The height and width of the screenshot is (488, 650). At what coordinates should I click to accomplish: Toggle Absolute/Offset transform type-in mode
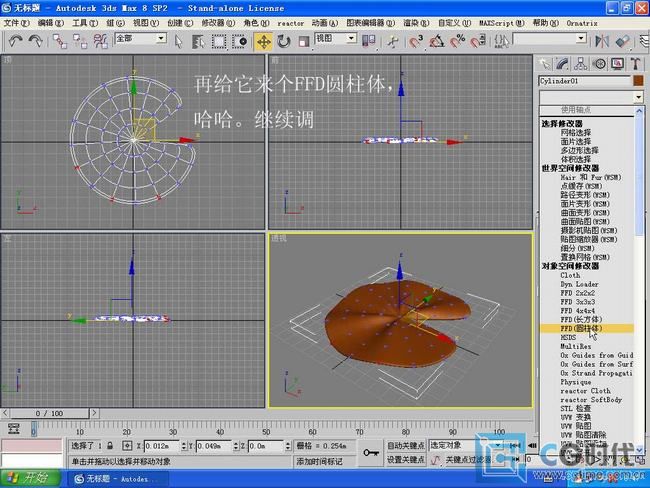(127, 446)
